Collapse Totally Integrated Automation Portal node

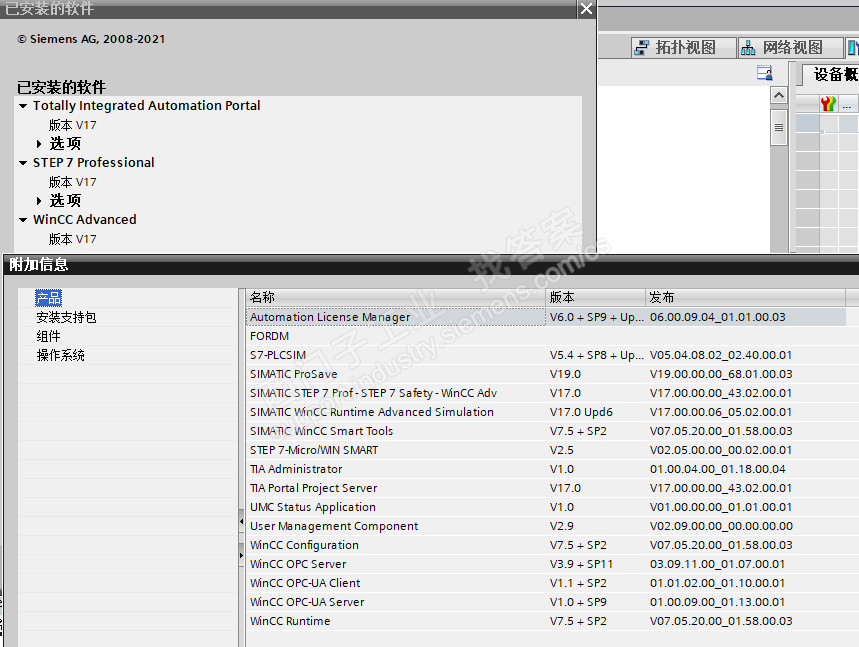coord(23,106)
